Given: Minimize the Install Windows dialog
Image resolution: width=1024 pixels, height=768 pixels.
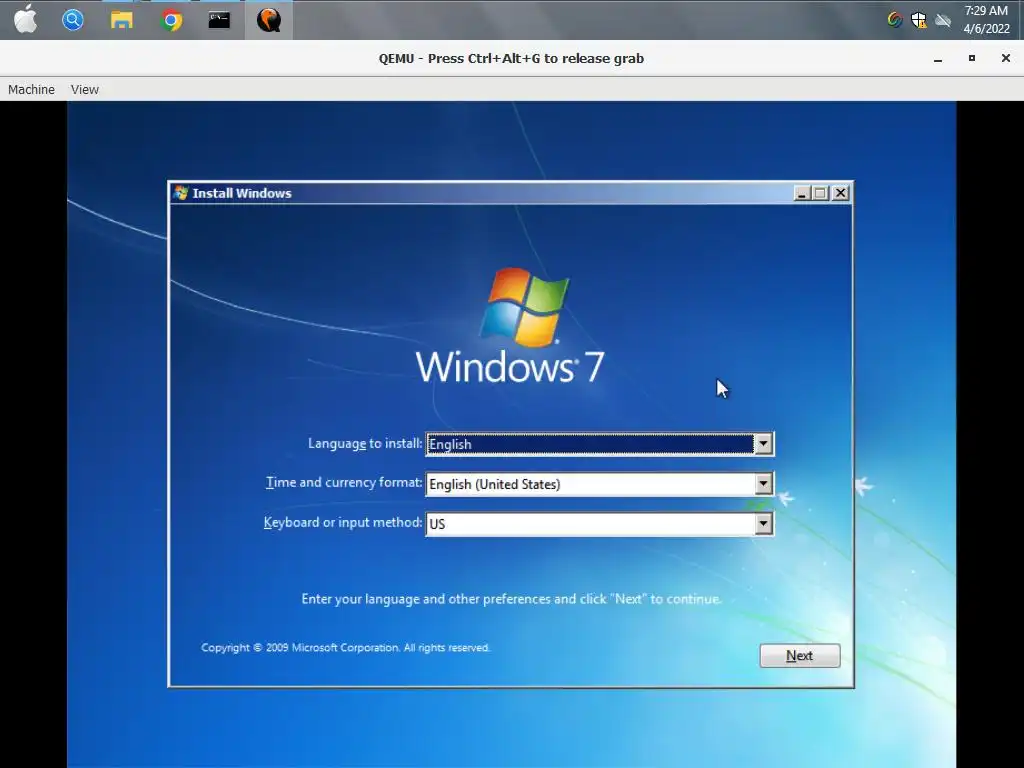Looking at the screenshot, I should click(802, 193).
